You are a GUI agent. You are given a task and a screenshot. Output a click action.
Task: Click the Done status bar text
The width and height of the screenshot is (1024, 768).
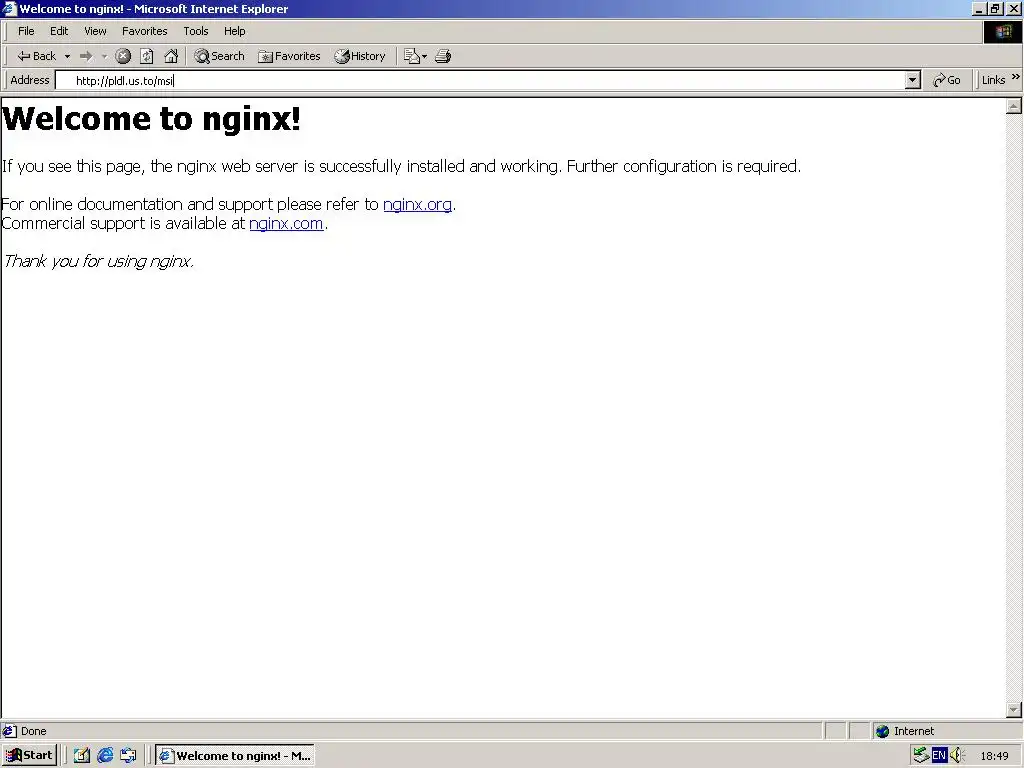33,731
